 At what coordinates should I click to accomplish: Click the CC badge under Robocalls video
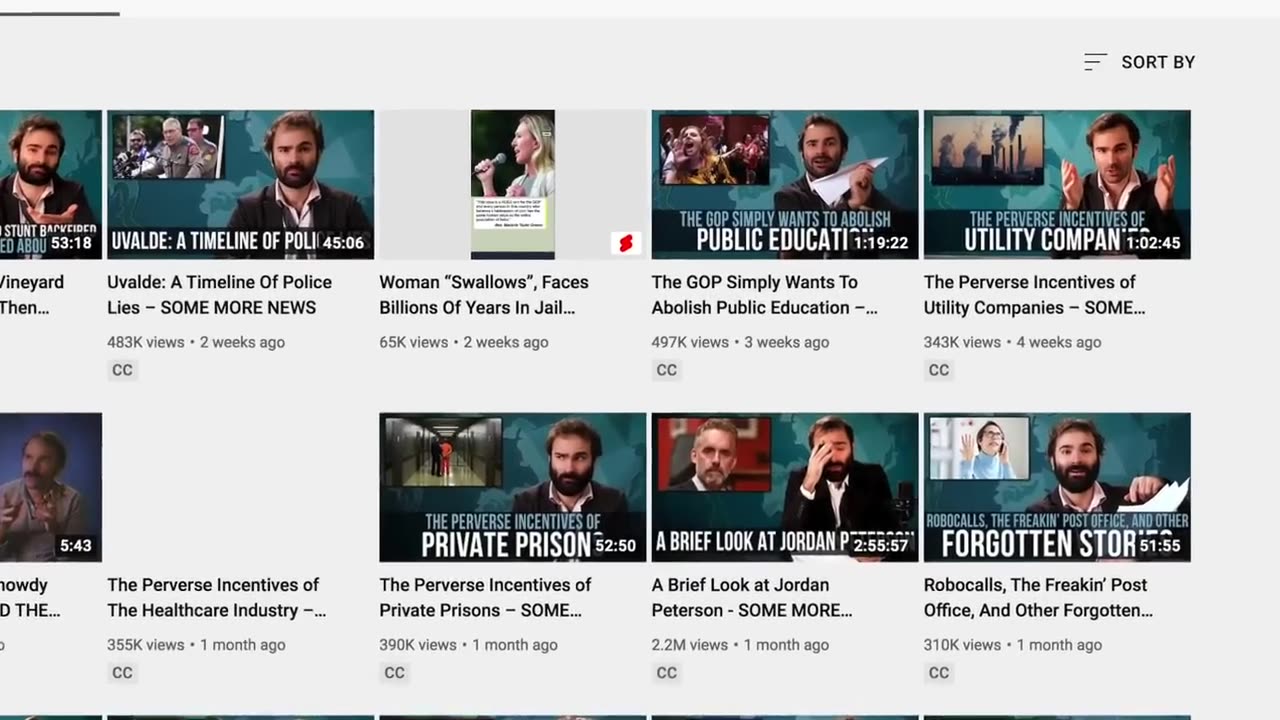939,673
